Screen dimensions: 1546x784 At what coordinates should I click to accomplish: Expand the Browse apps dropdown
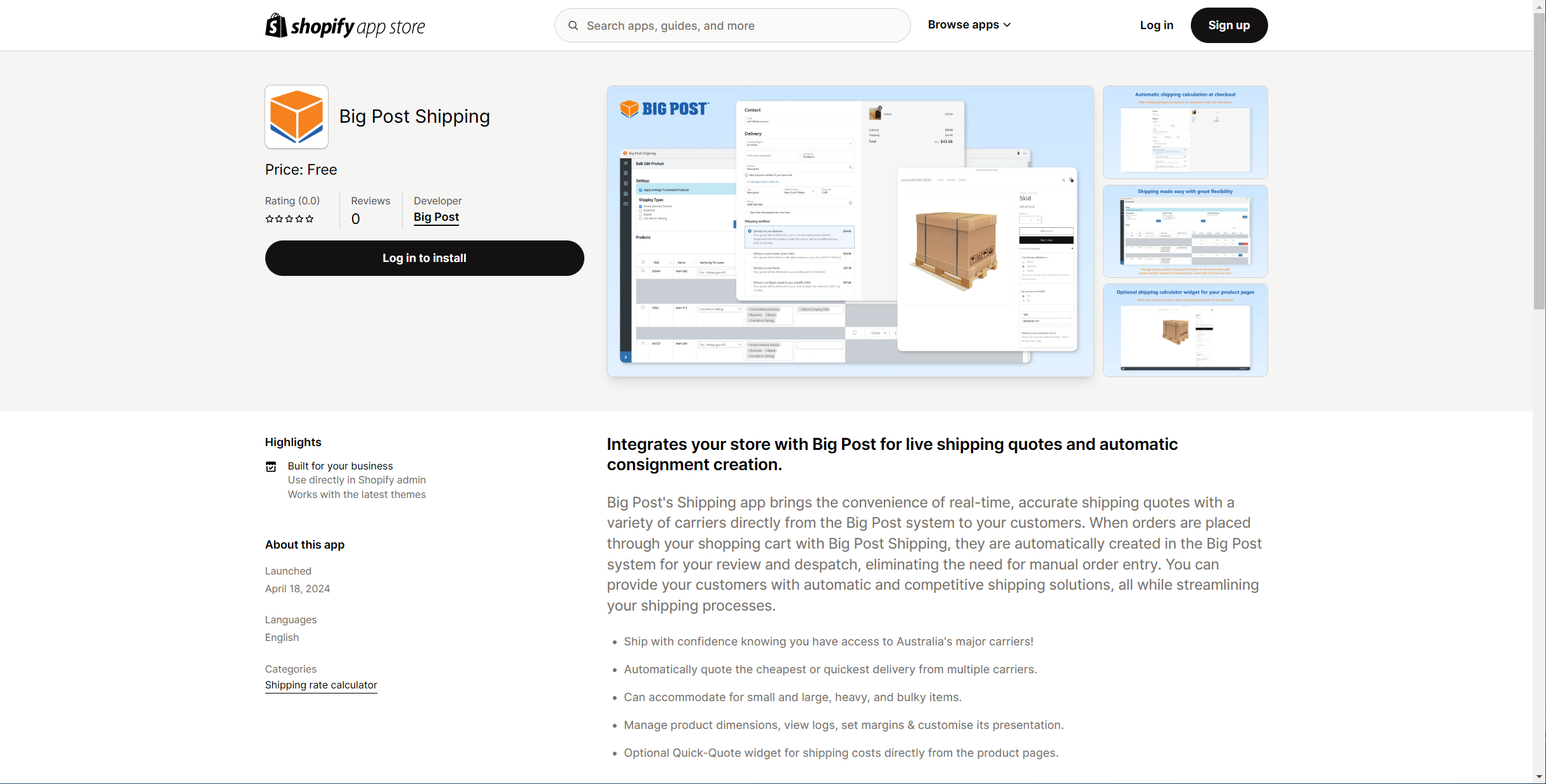point(963,25)
